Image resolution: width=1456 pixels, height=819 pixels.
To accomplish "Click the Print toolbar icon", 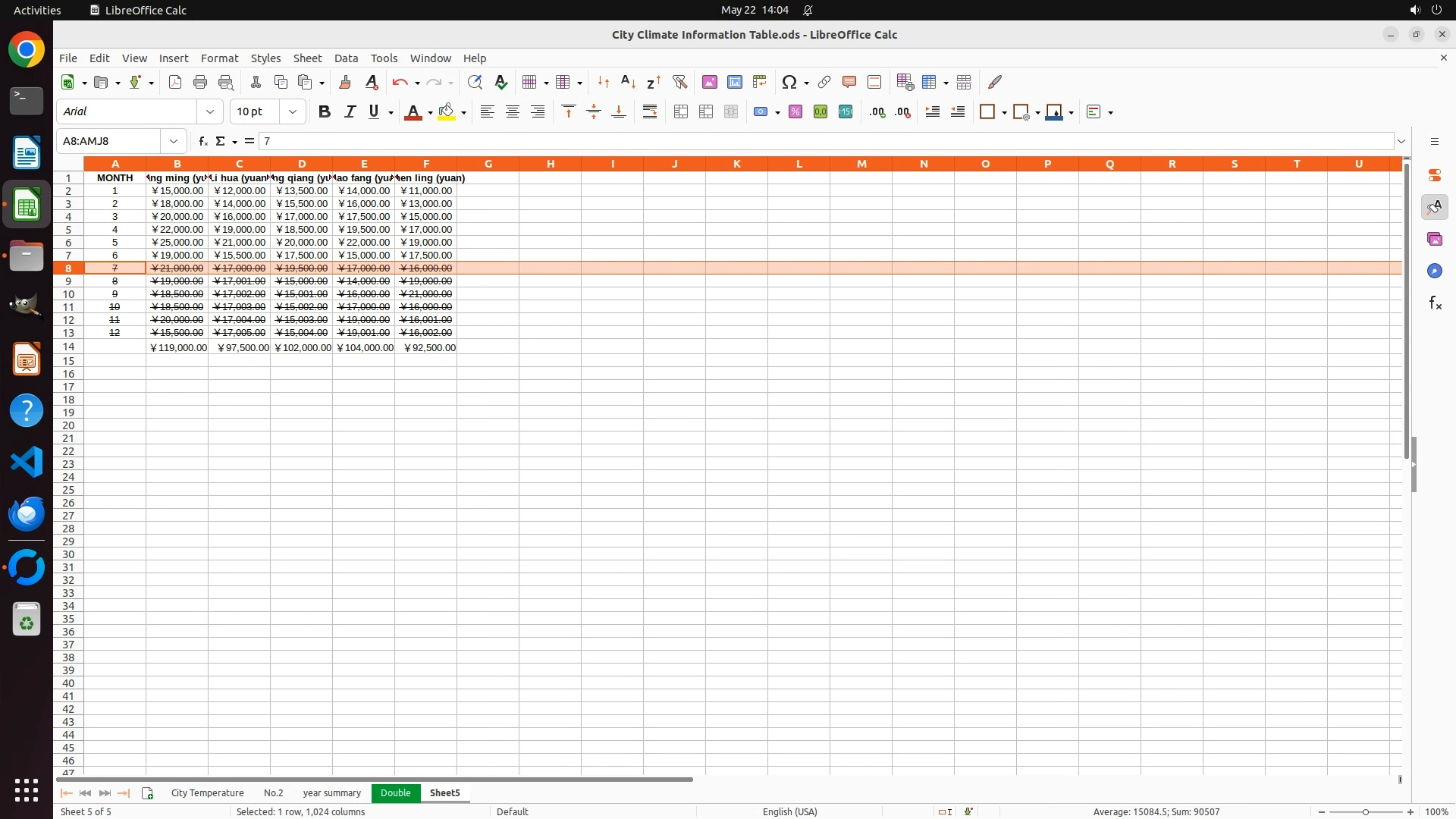I will (x=200, y=82).
